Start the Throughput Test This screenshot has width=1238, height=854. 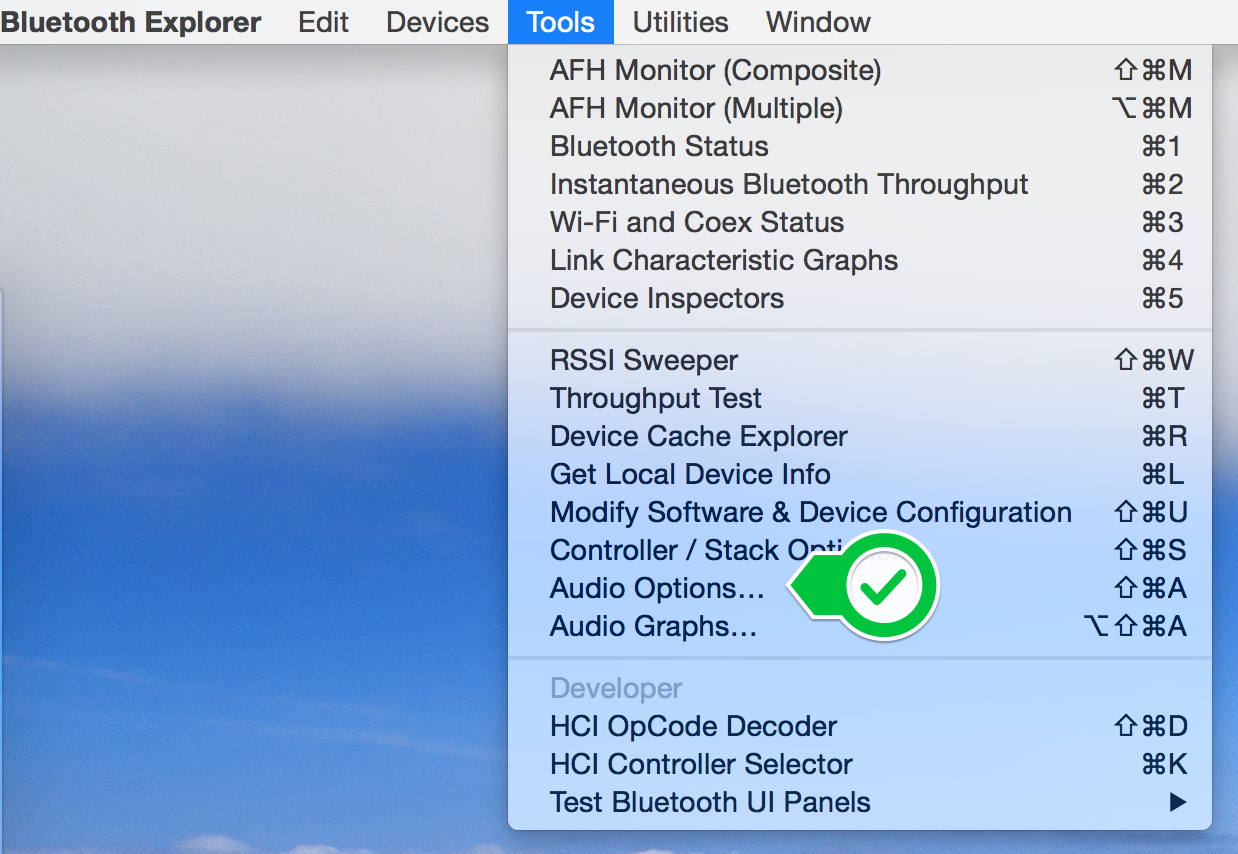pyautogui.click(x=860, y=398)
